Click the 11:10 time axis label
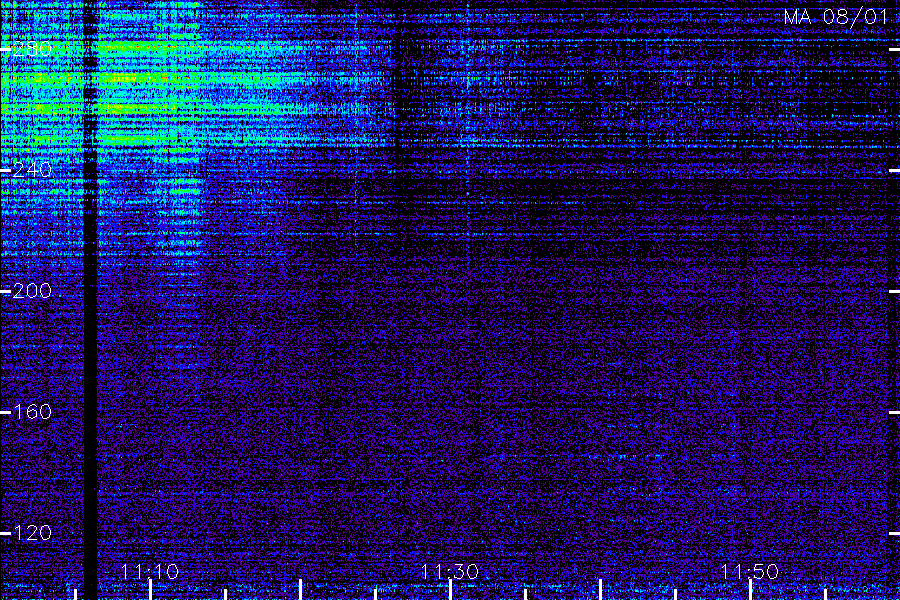900x600 pixels. pyautogui.click(x=150, y=572)
